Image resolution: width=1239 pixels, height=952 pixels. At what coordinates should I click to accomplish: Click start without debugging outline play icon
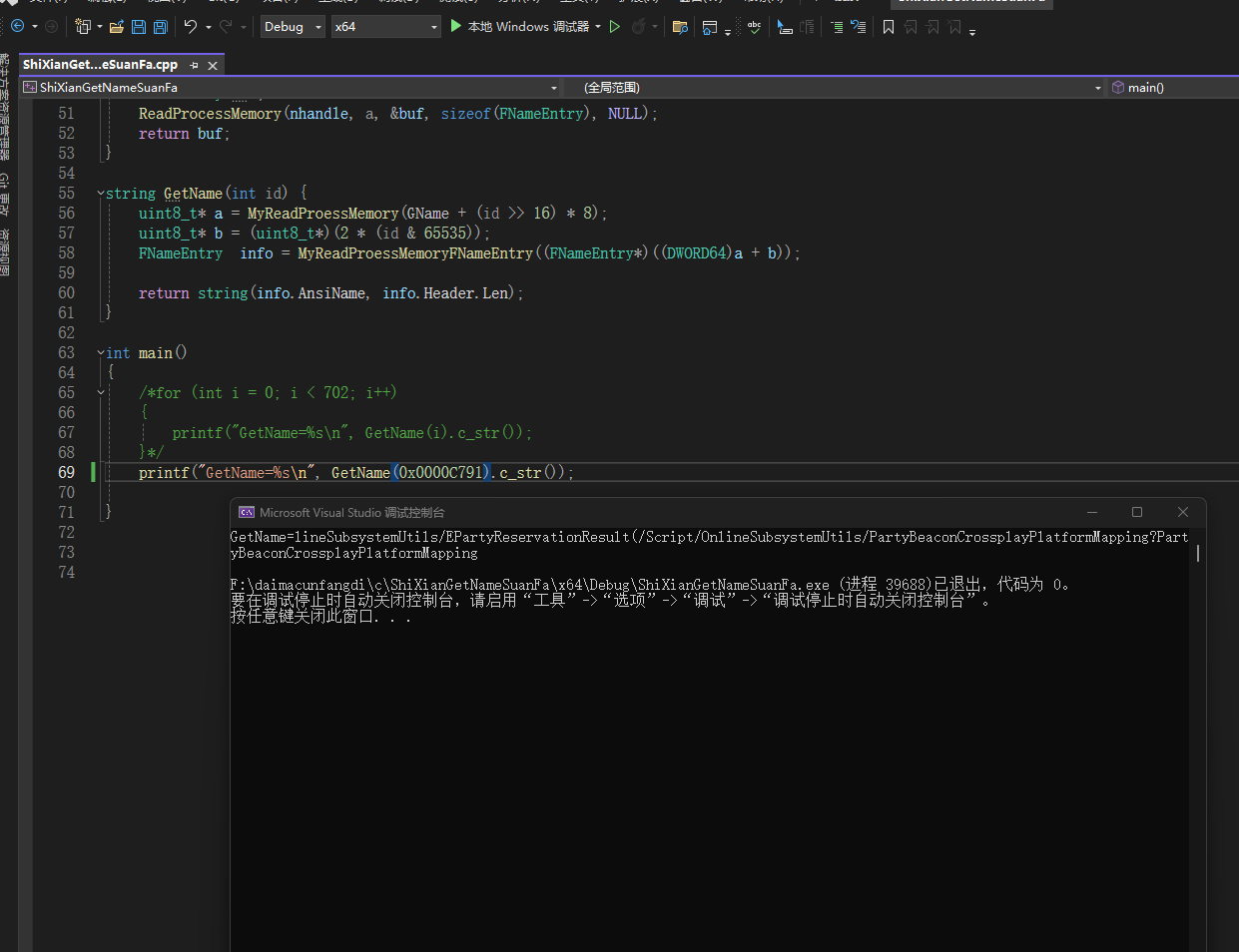(615, 26)
